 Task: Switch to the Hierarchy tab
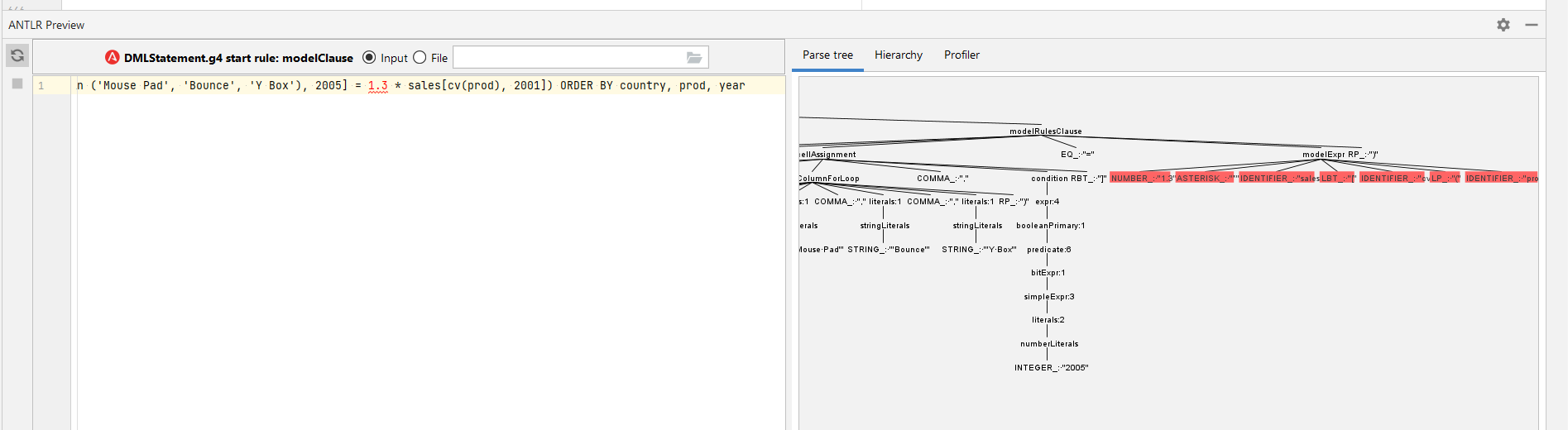[899, 55]
